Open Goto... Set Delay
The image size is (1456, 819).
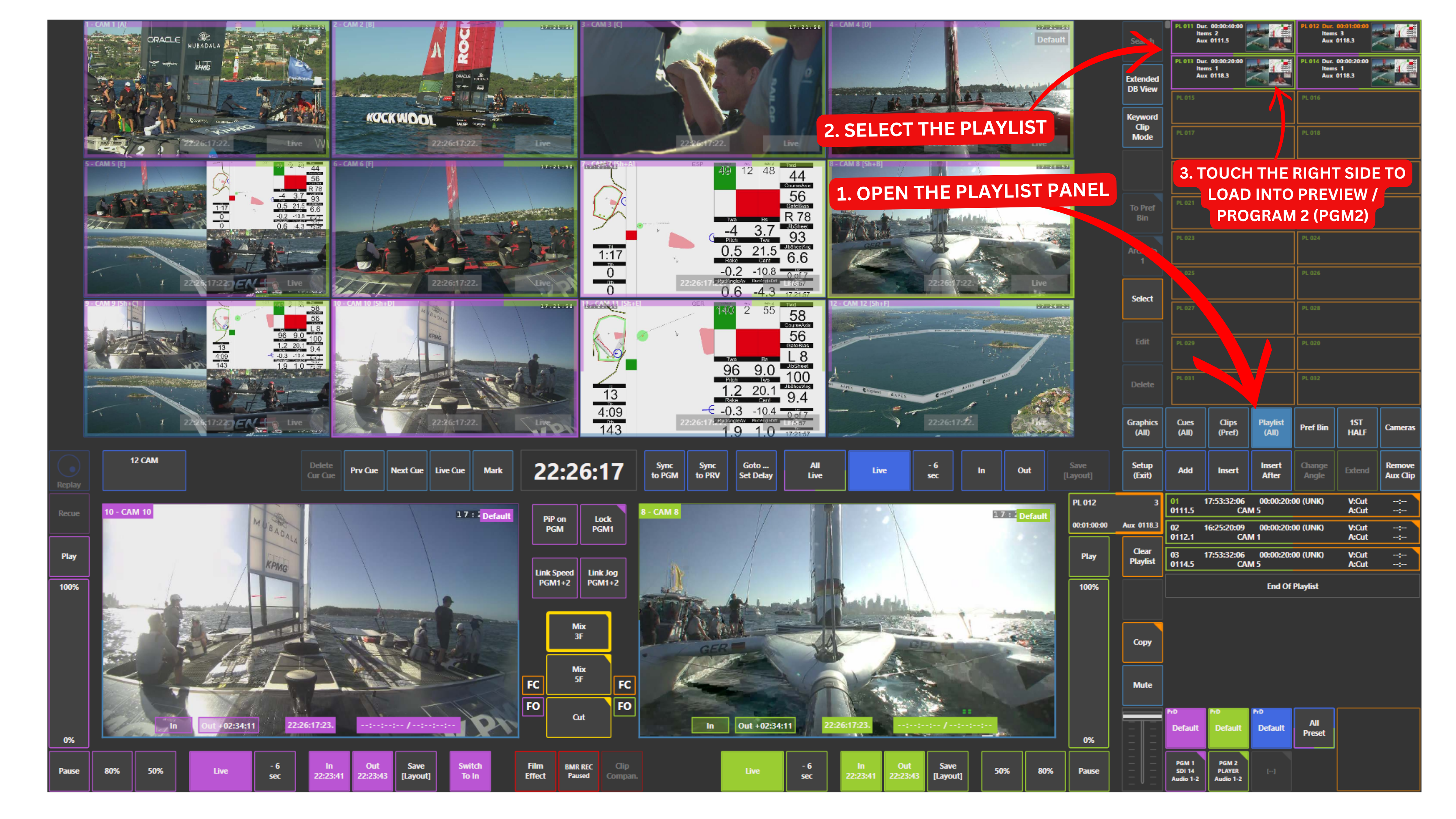[756, 470]
